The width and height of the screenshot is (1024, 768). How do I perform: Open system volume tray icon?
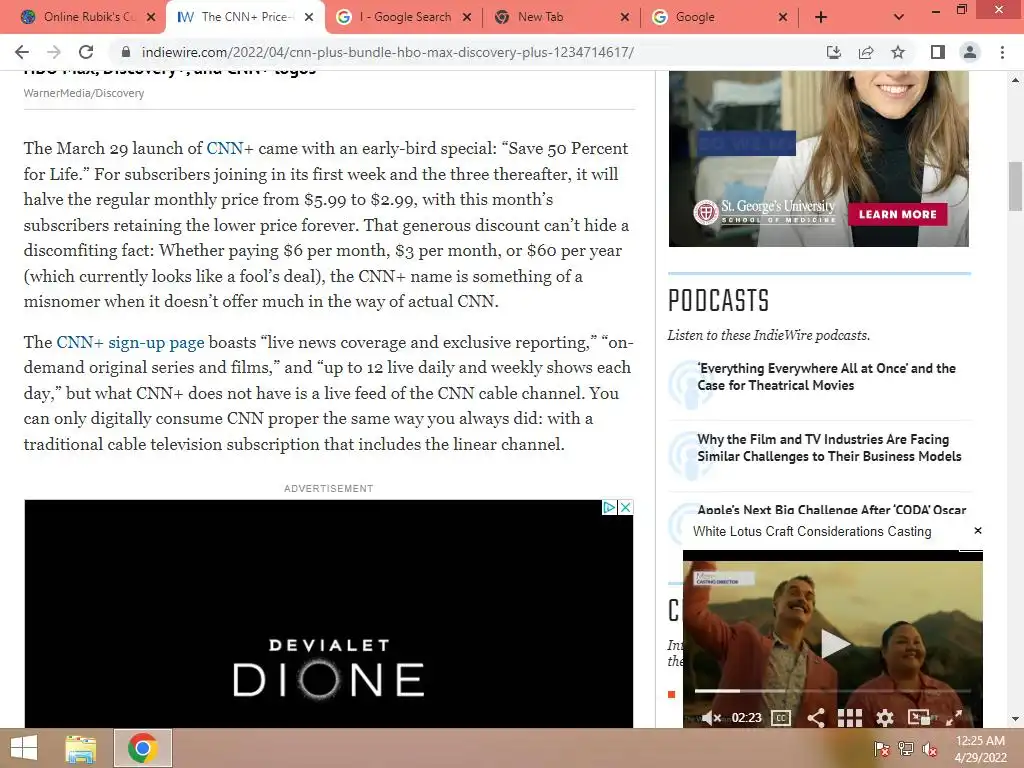[930, 749]
